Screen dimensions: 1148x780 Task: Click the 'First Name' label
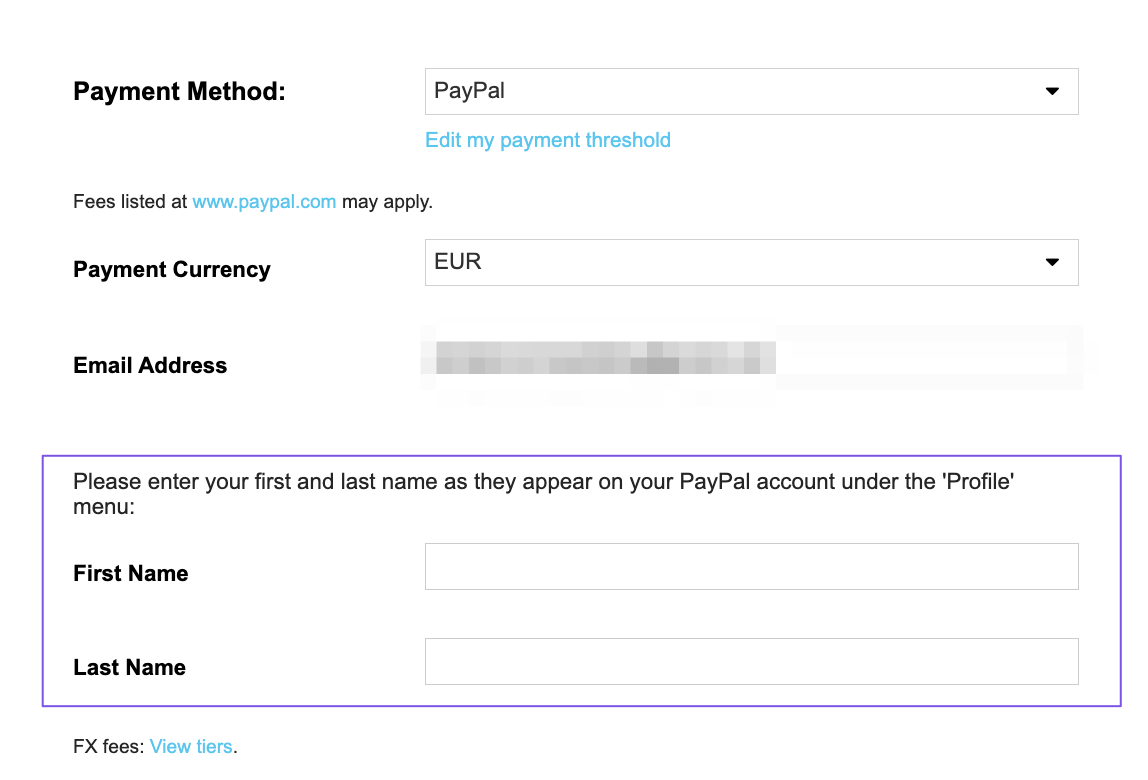pos(131,574)
